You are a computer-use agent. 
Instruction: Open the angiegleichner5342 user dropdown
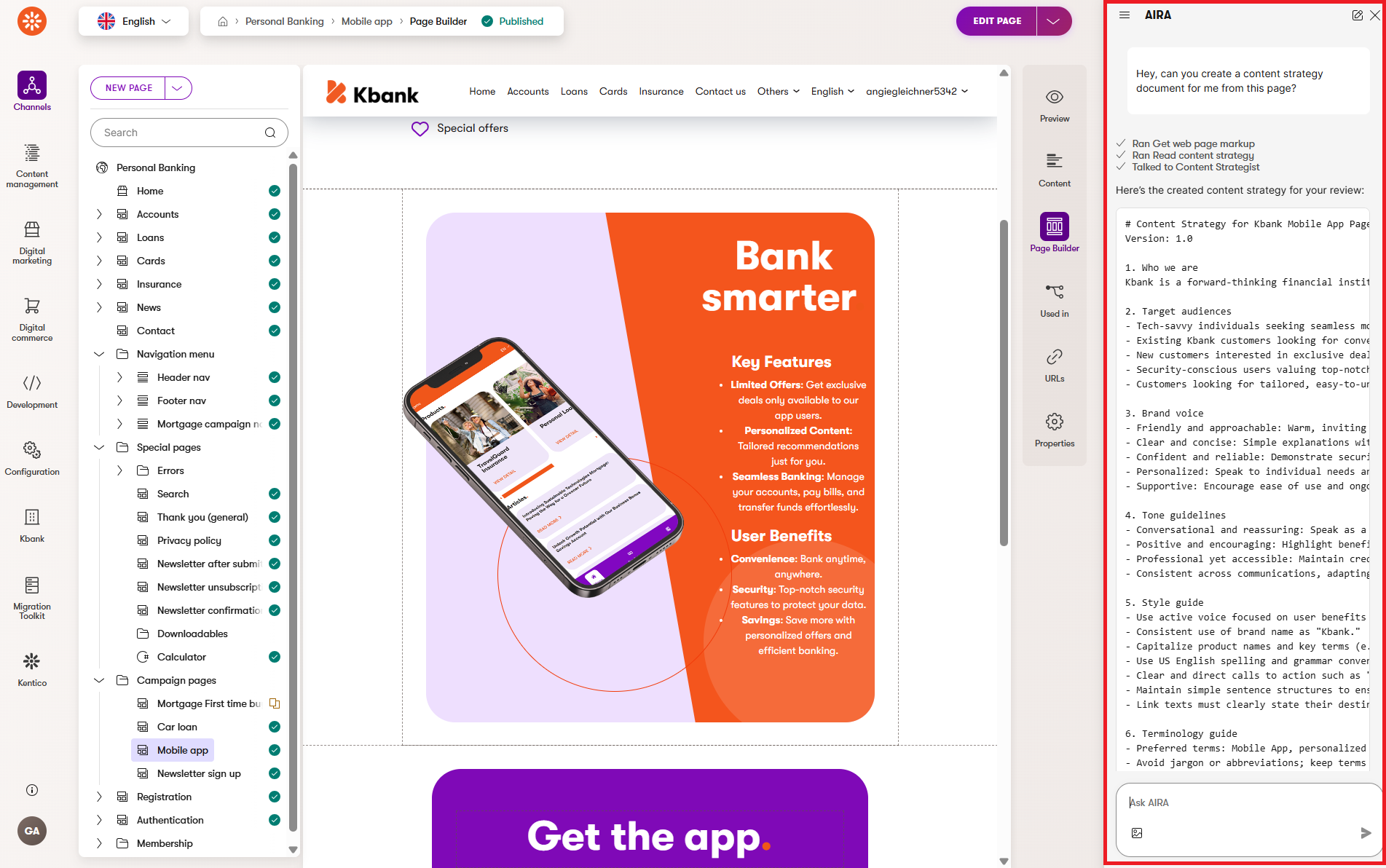pyautogui.click(x=917, y=91)
